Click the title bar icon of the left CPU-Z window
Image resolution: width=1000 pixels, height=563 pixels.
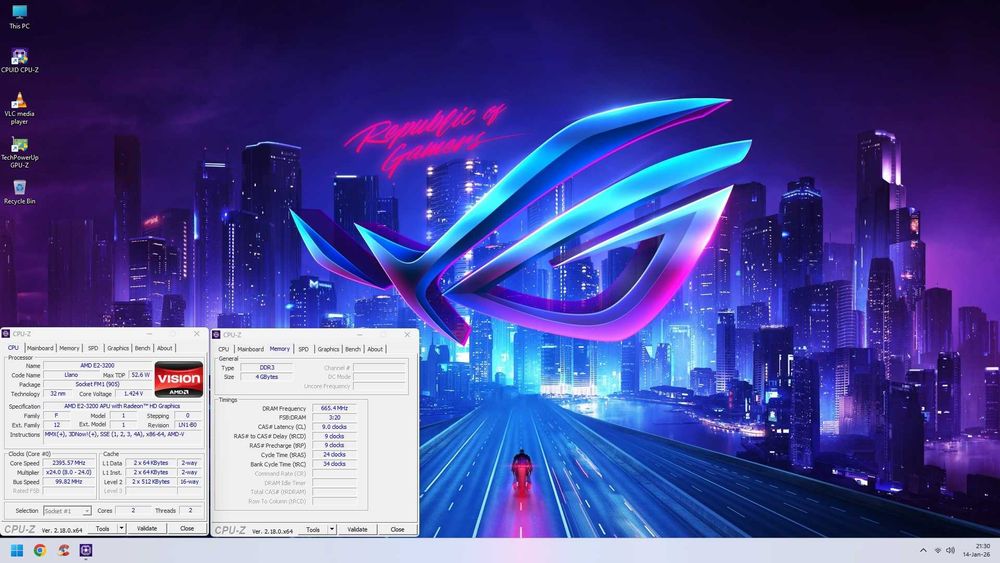pos(6,333)
